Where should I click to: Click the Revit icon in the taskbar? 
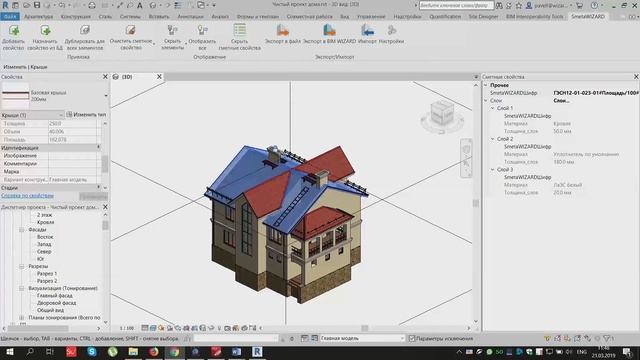[x=257, y=352]
